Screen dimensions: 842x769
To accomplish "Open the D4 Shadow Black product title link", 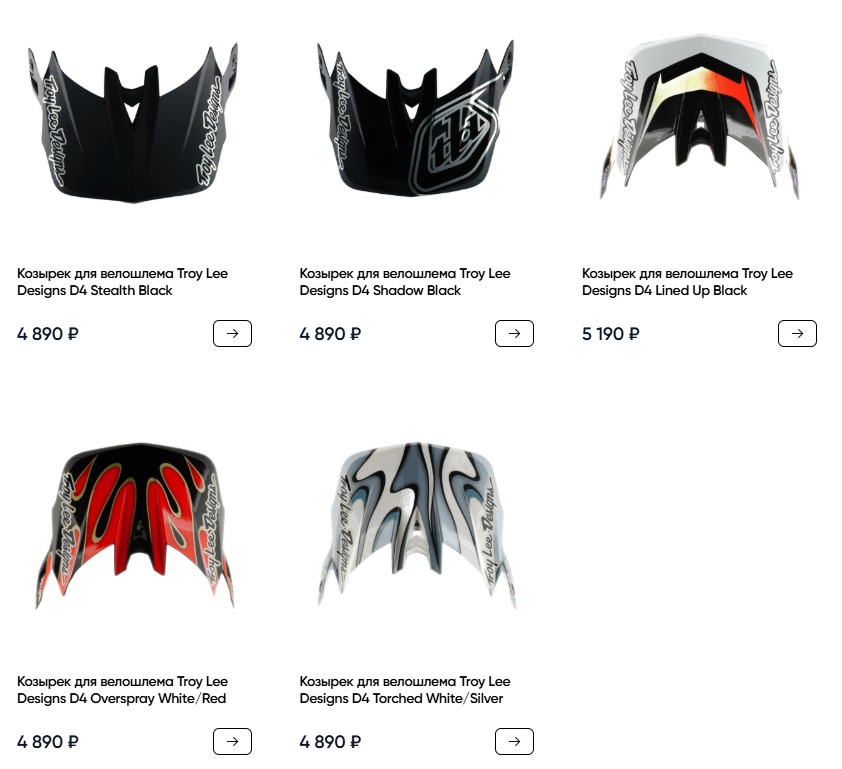I will tap(405, 282).
